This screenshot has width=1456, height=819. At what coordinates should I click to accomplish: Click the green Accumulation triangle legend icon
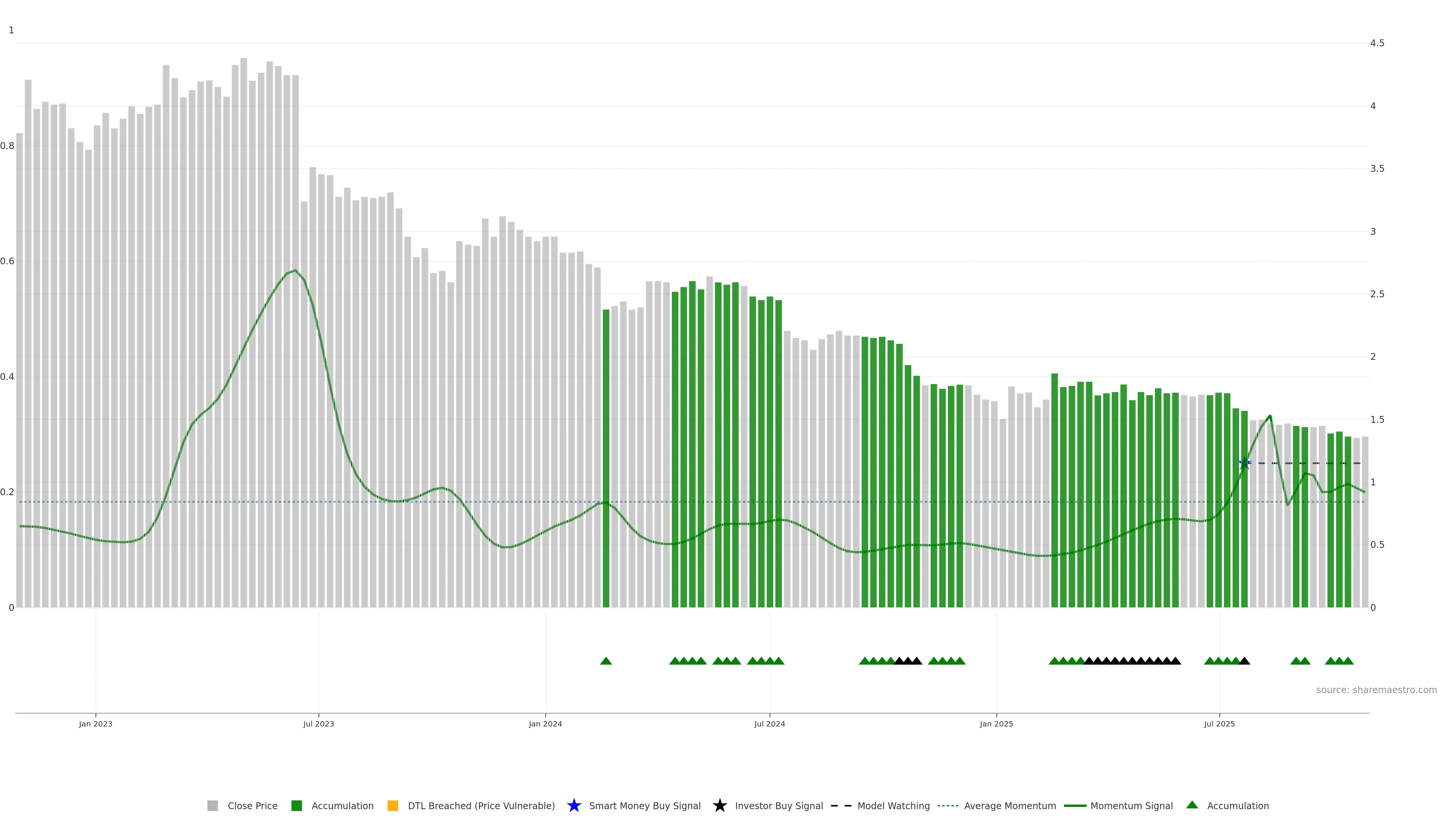click(x=1192, y=805)
